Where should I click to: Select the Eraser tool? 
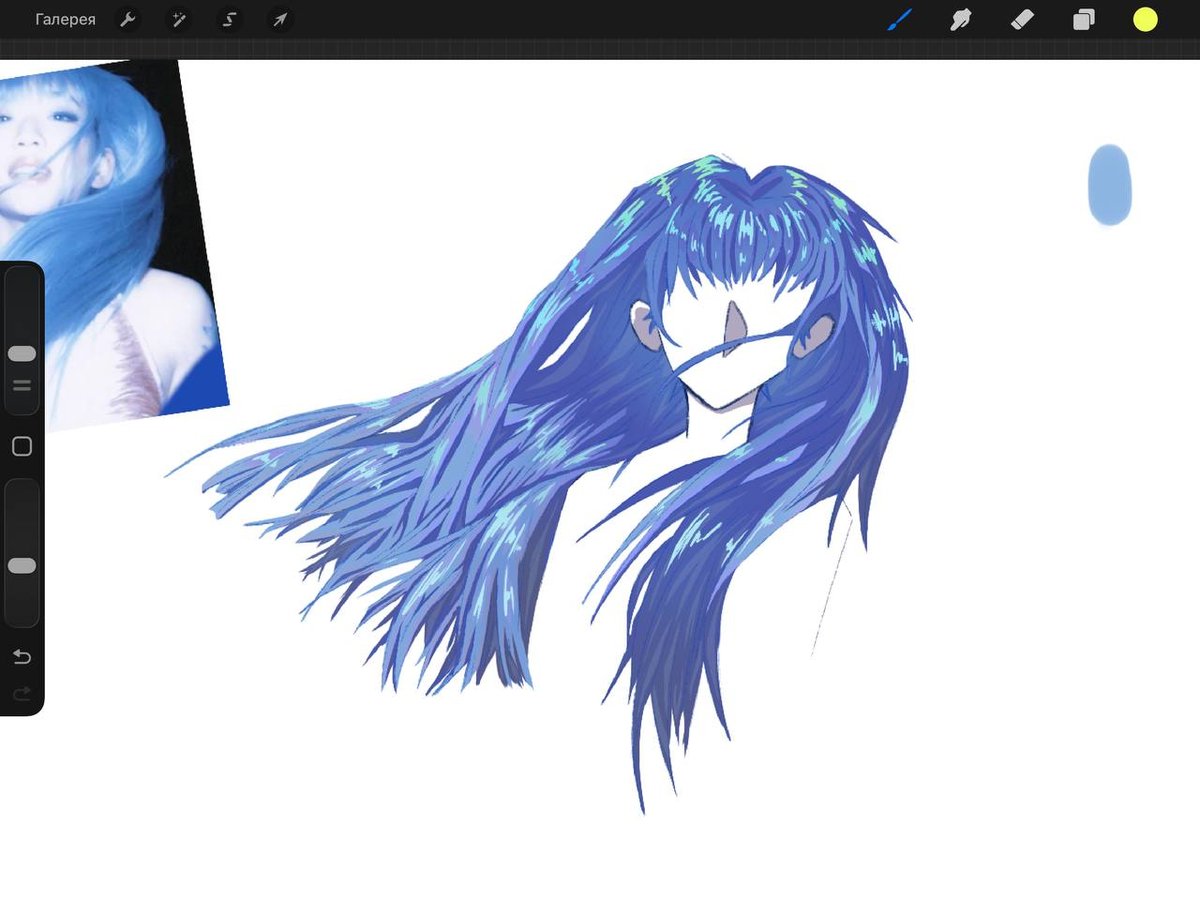1022,19
